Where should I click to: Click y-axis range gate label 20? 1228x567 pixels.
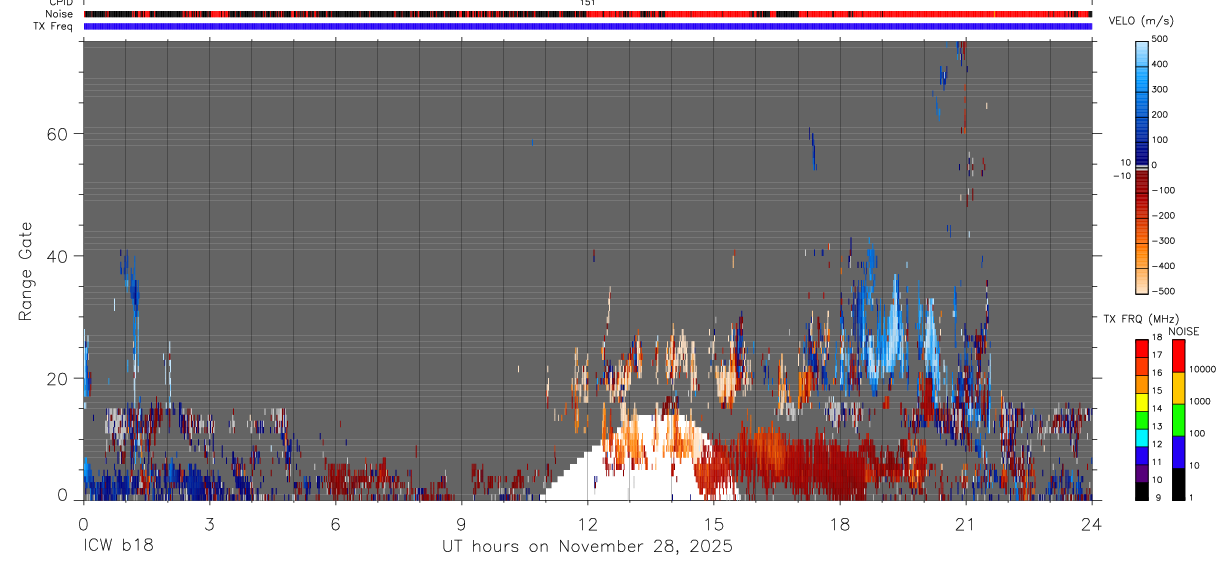point(58,379)
